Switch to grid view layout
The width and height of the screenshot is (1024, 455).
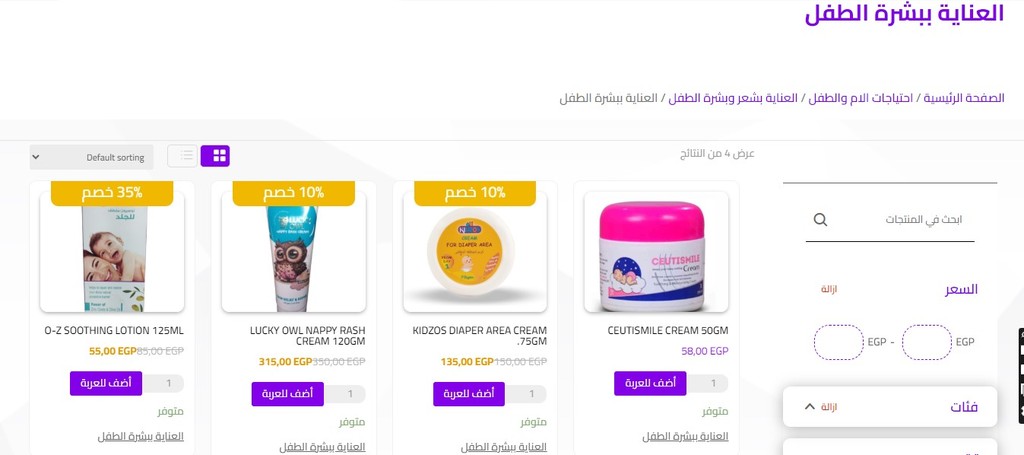(x=215, y=155)
